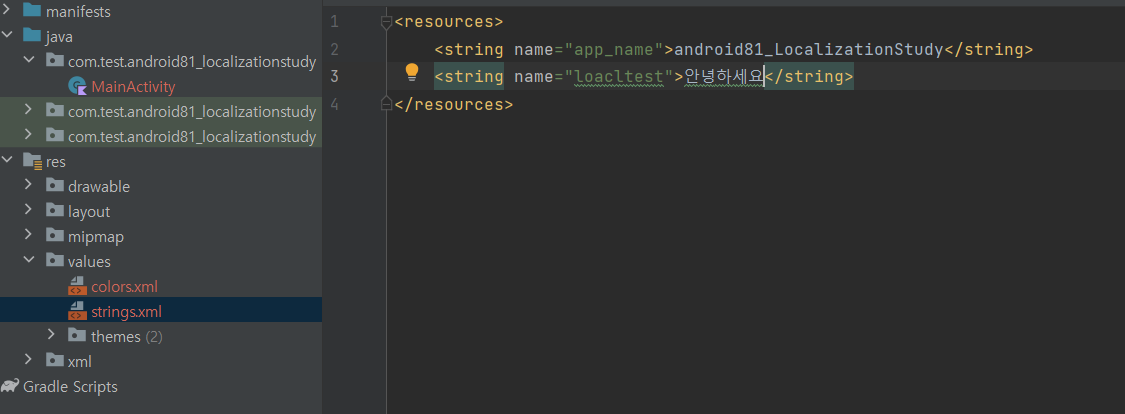This screenshot has width=1125, height=414.
Task: Click gutter line number 1
Action: coord(334,22)
